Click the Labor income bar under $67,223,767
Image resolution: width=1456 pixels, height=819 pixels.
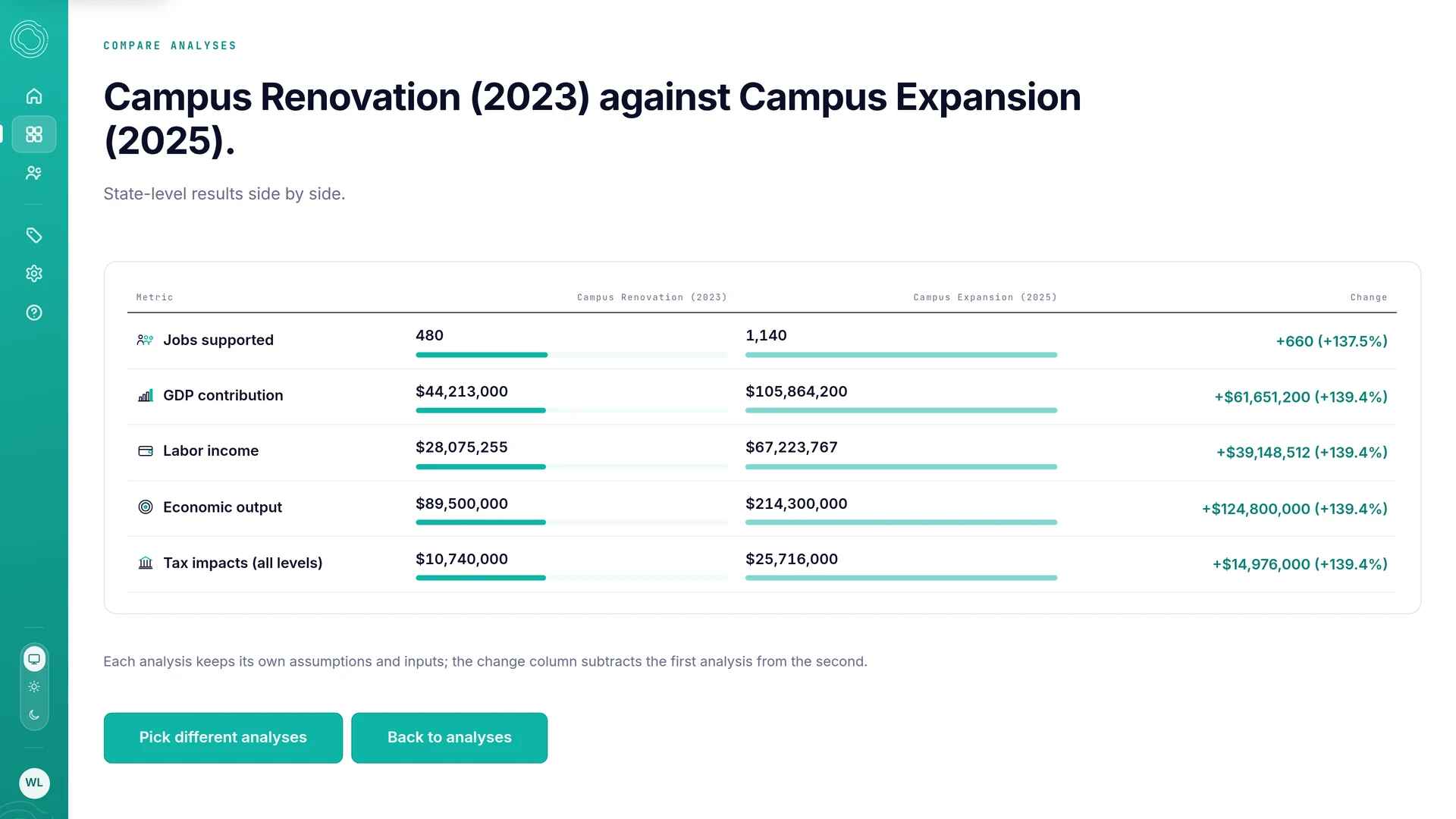901,466
